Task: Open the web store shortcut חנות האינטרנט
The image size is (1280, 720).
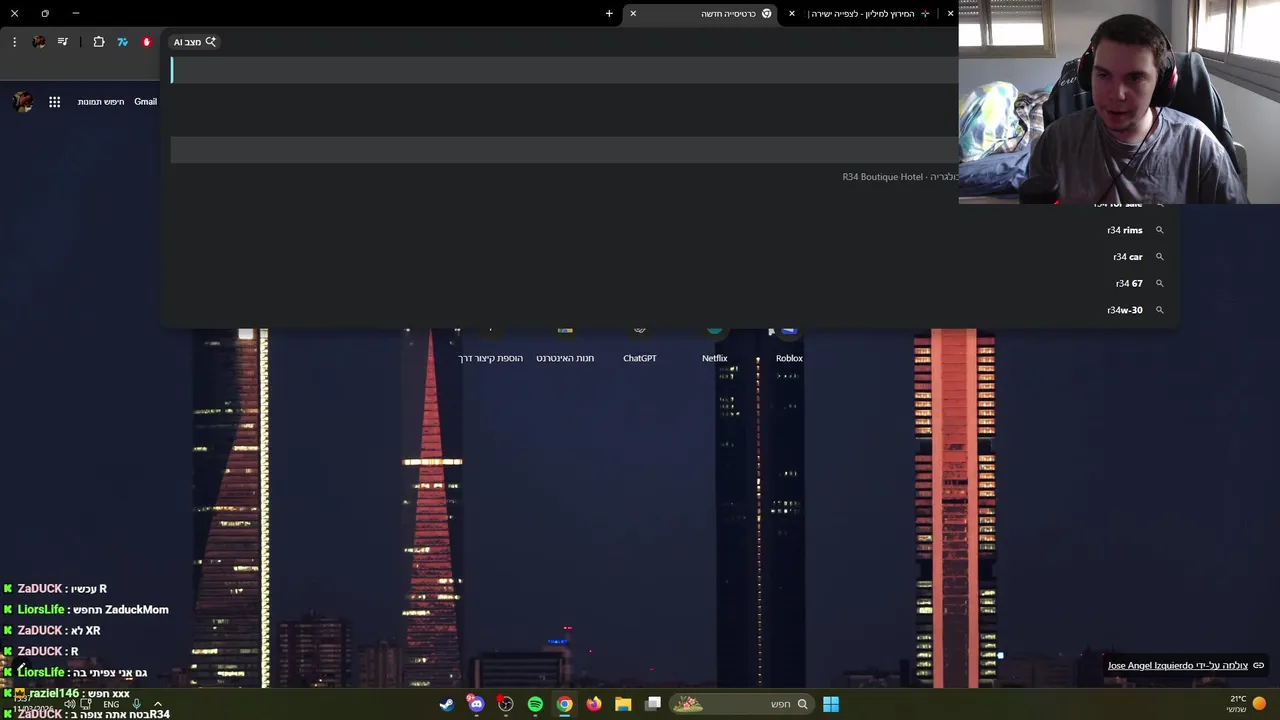Action: coord(565,345)
